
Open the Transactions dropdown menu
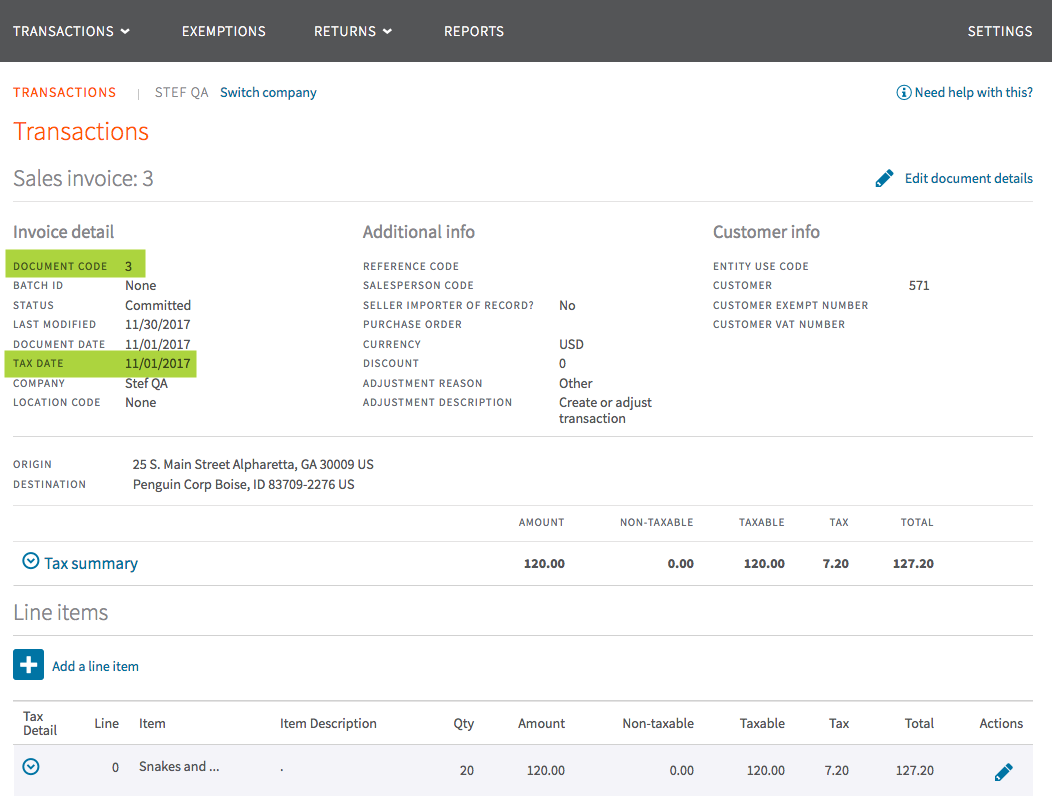click(71, 32)
